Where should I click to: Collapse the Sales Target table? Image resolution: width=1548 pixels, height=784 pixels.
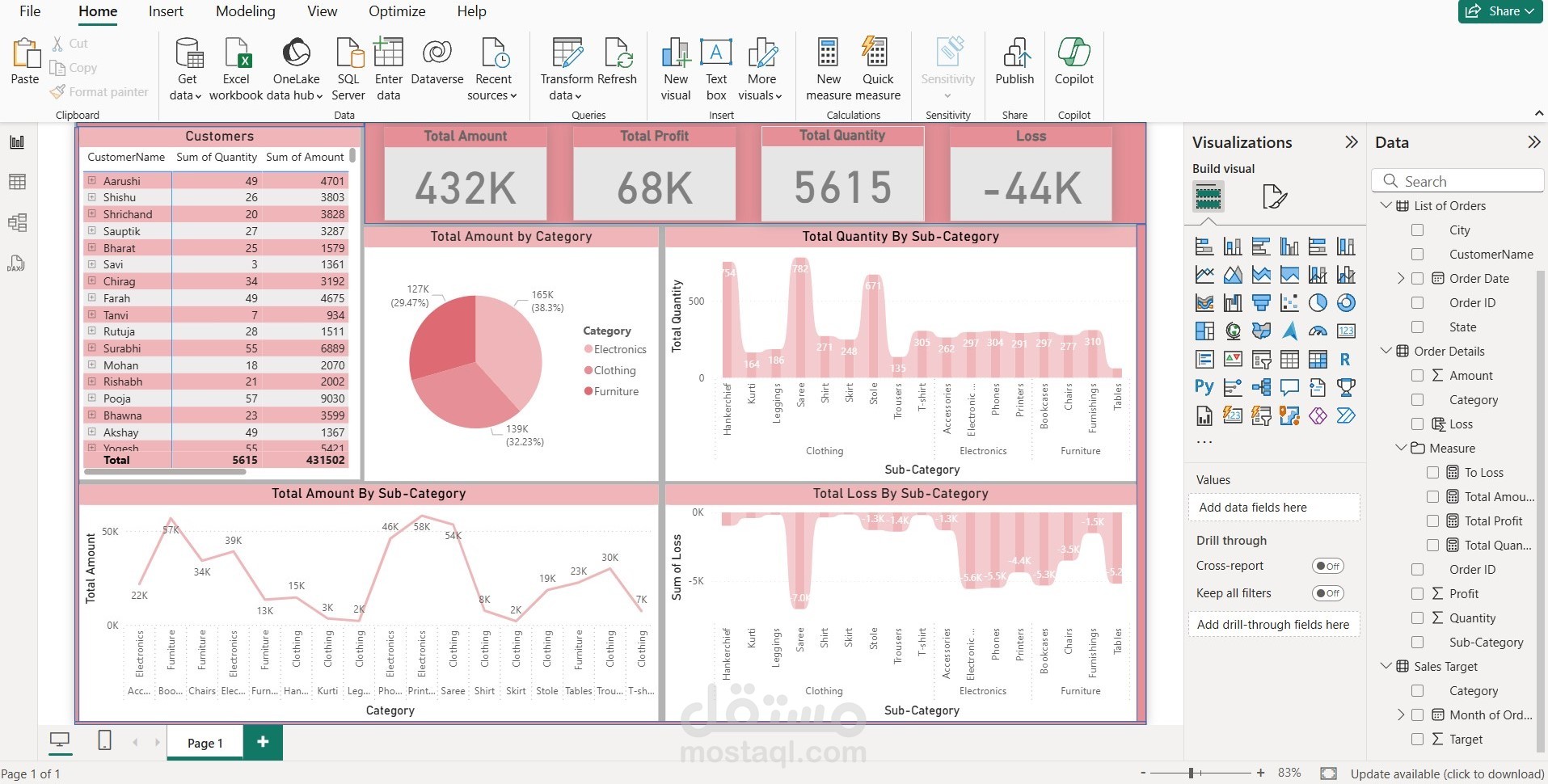(x=1386, y=666)
